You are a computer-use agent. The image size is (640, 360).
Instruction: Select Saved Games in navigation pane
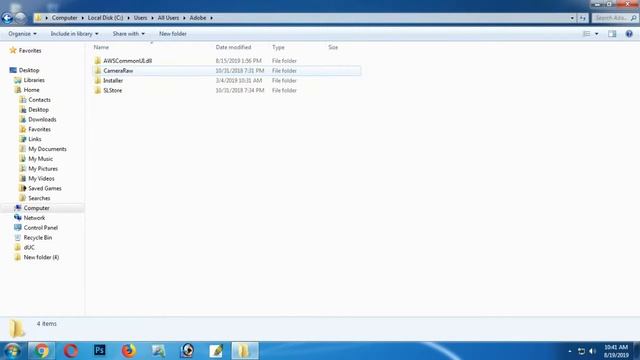pyautogui.click(x=44, y=188)
